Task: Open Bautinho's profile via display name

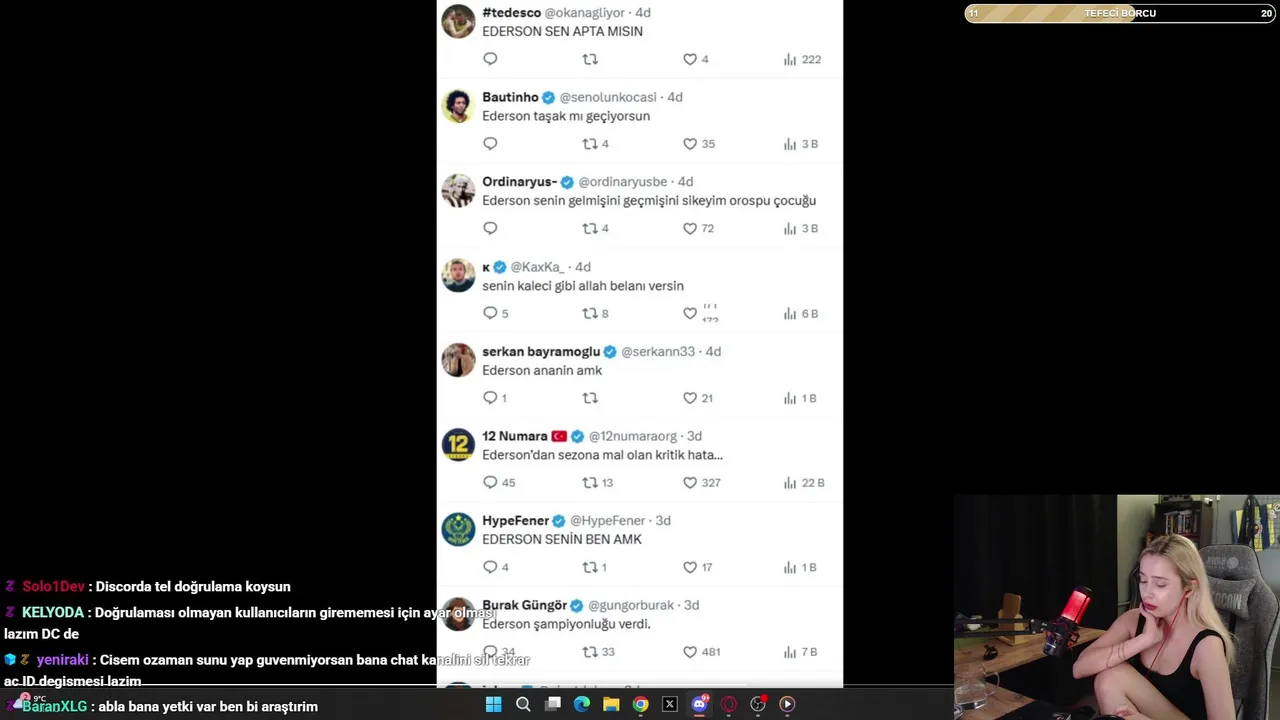Action: pyautogui.click(x=510, y=97)
